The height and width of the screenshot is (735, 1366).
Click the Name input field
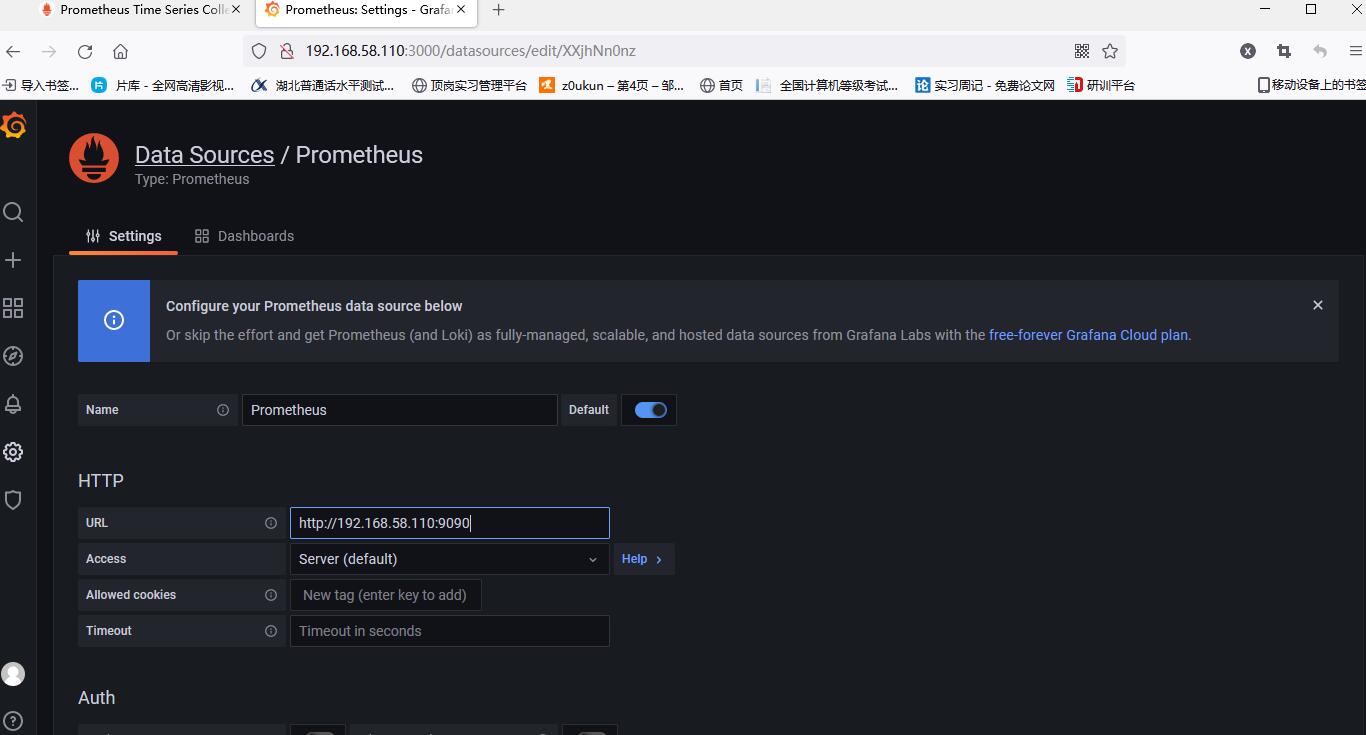(399, 410)
